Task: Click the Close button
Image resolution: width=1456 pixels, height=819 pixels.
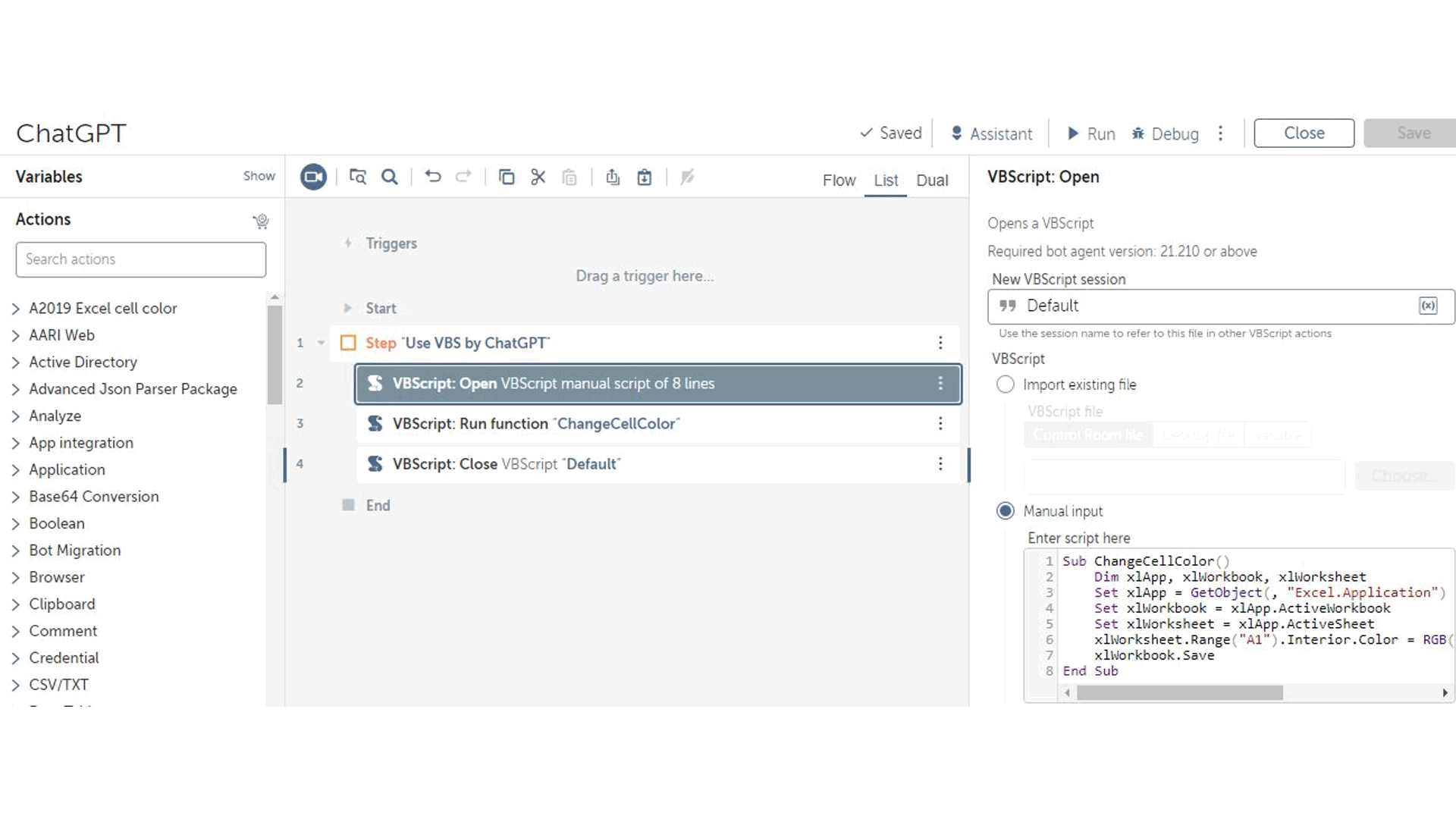Action: (x=1304, y=133)
